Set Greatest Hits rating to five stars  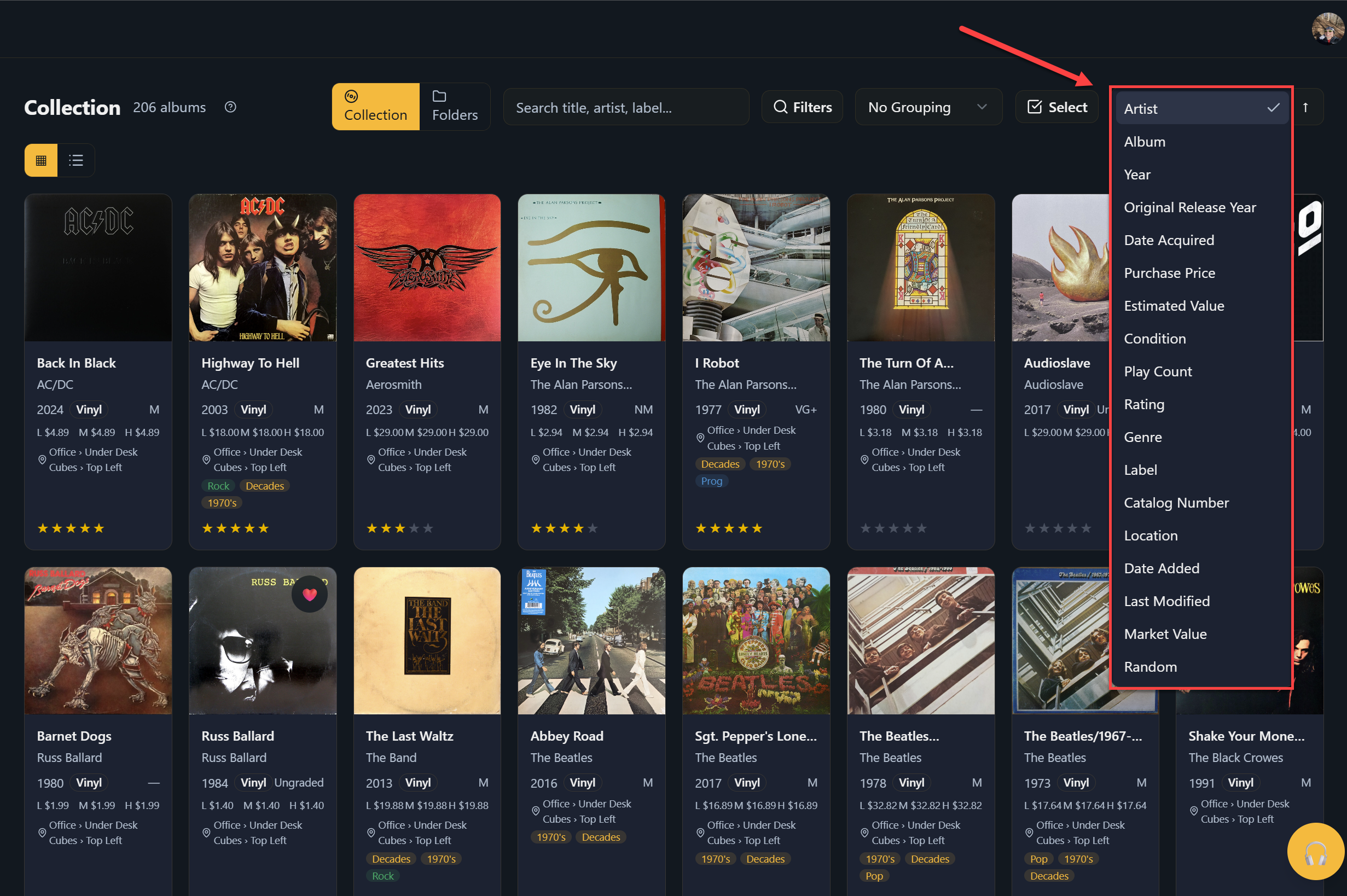click(x=428, y=528)
